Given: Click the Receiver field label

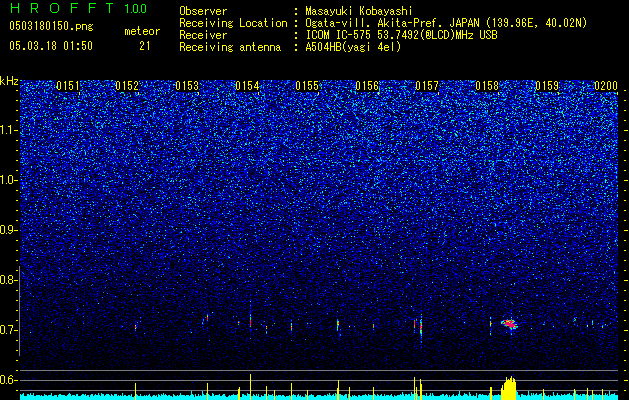Looking at the screenshot, I should (x=203, y=35).
